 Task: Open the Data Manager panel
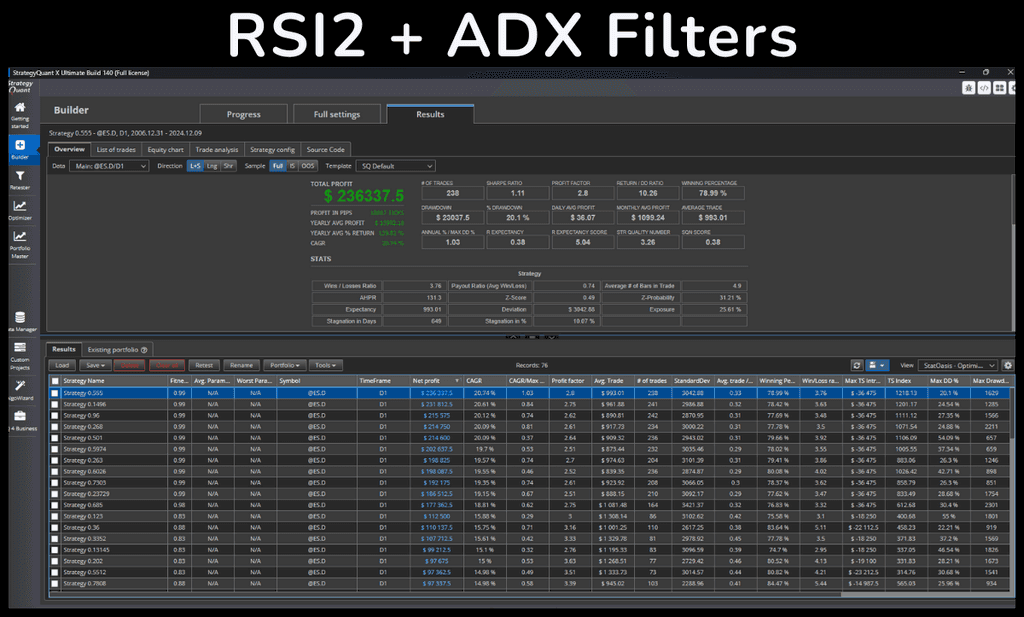click(x=20, y=320)
